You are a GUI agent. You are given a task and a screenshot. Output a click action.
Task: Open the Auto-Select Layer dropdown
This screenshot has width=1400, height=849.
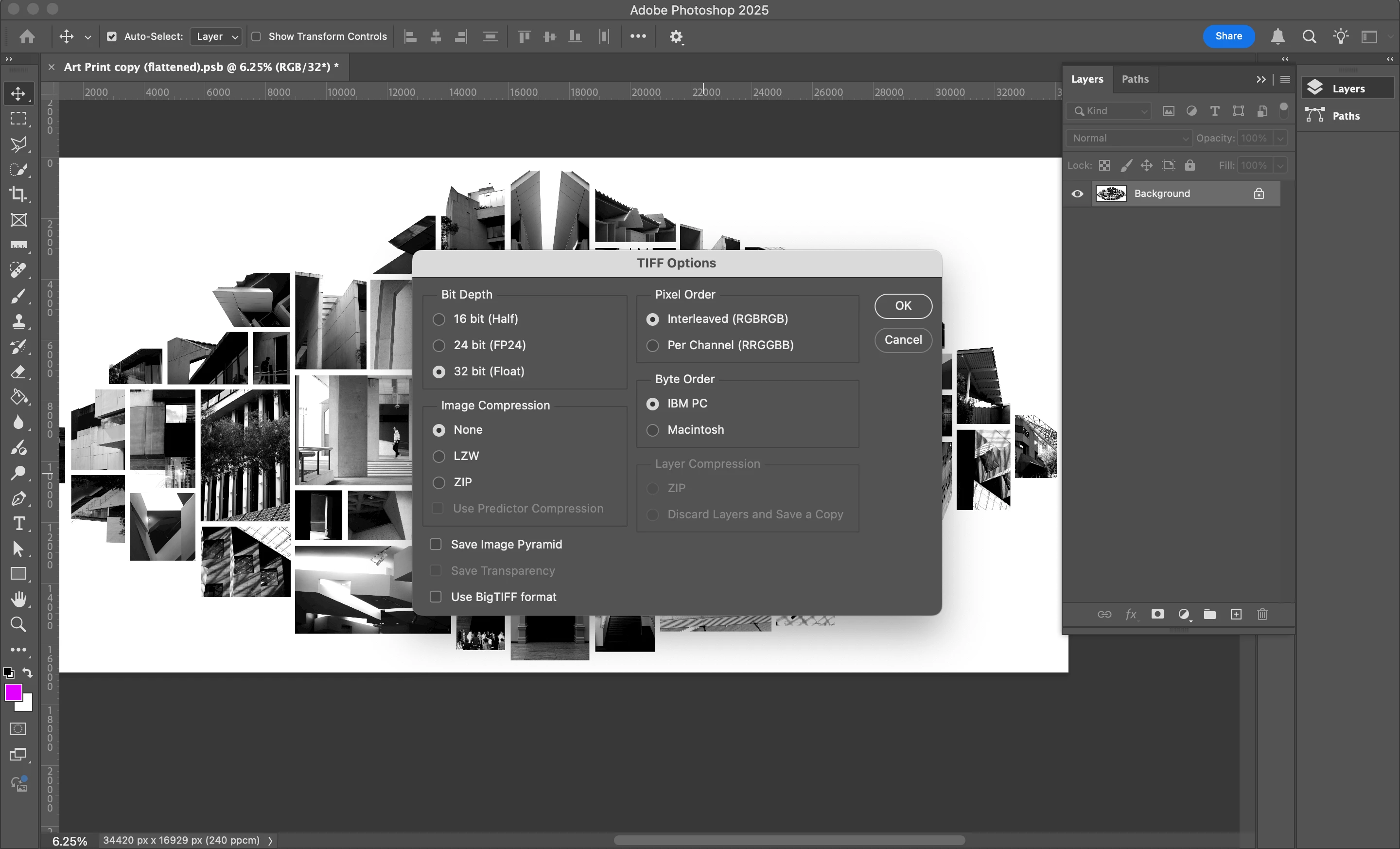(x=216, y=36)
